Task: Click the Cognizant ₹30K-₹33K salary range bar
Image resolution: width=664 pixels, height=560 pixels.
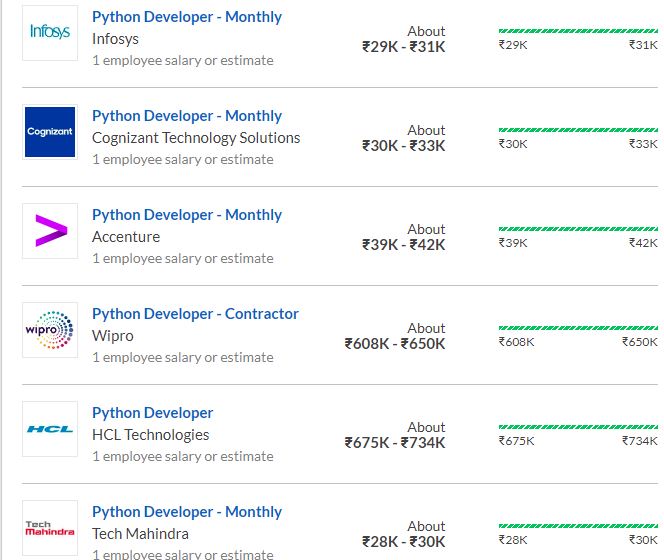Action: click(578, 130)
